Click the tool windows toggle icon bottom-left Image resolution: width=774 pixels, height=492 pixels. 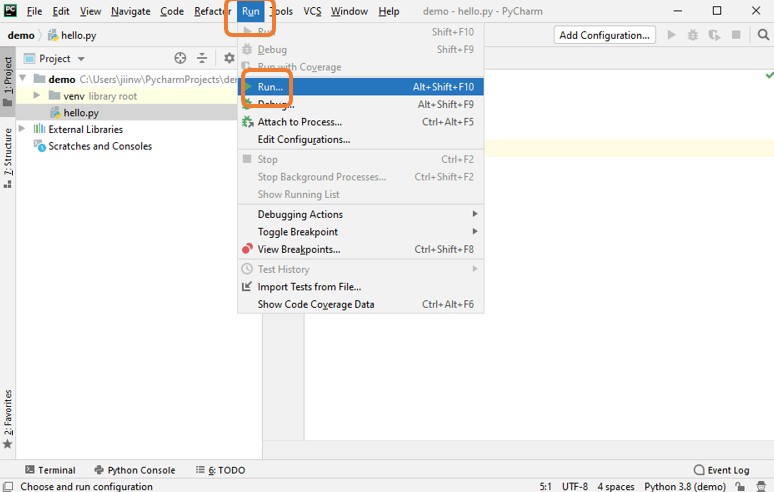coord(8,487)
